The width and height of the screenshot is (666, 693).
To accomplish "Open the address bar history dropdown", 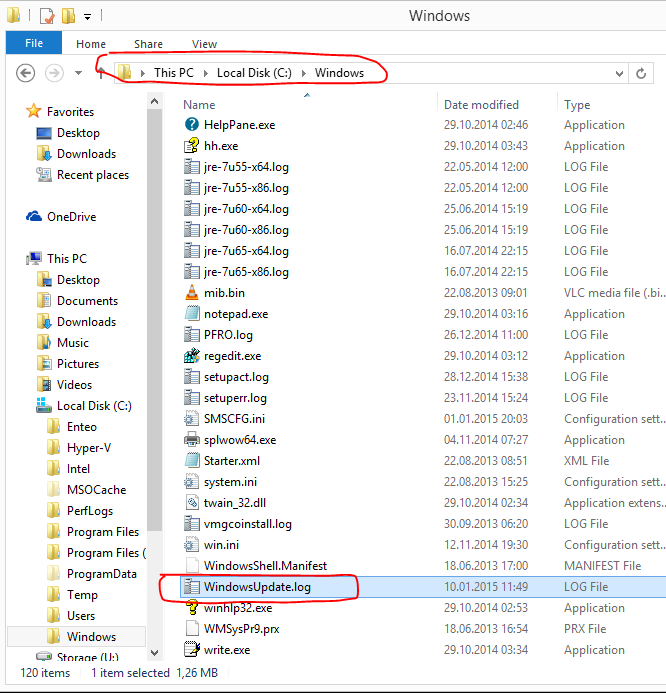I will pos(619,74).
